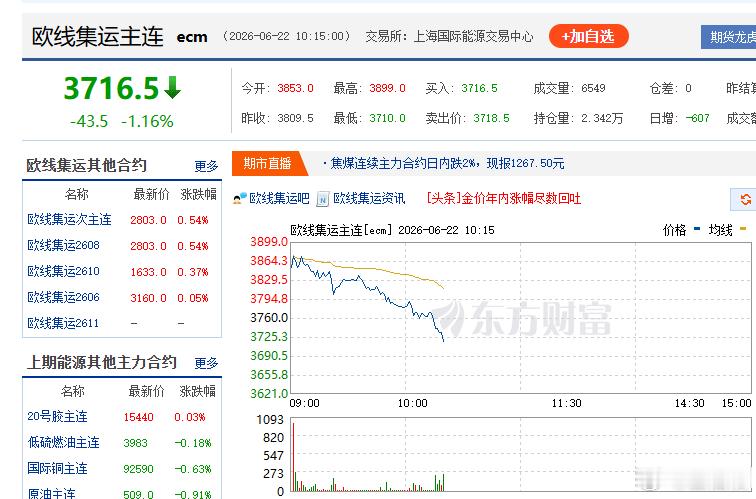Click the 成交量 value 6549
Screen dimensions: 756x499
click(593, 88)
